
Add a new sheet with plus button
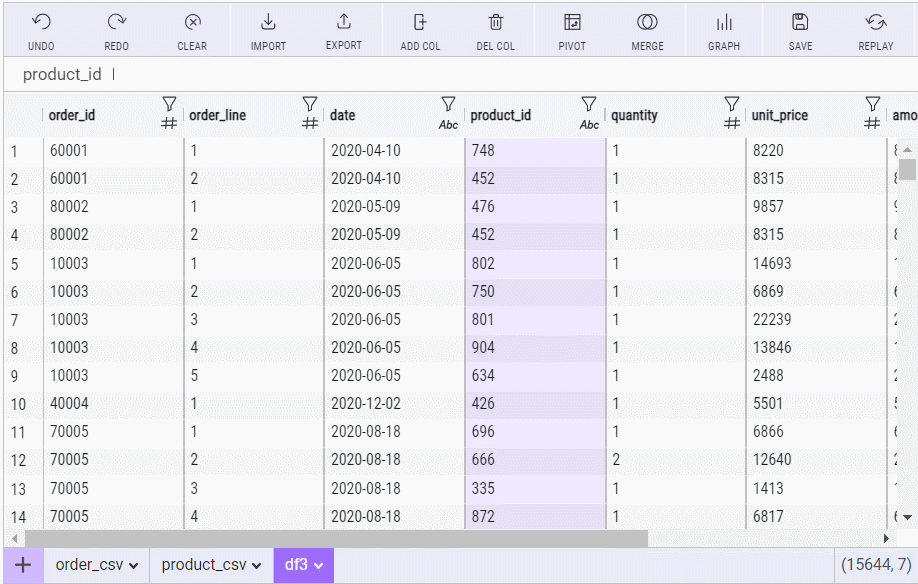[x=22, y=565]
